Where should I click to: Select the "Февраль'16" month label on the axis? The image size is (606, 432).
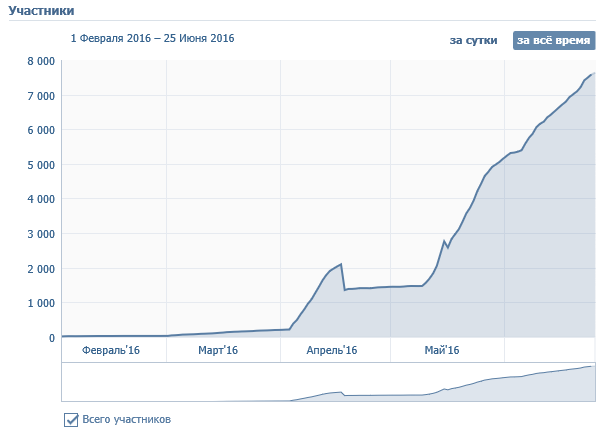[110, 350]
